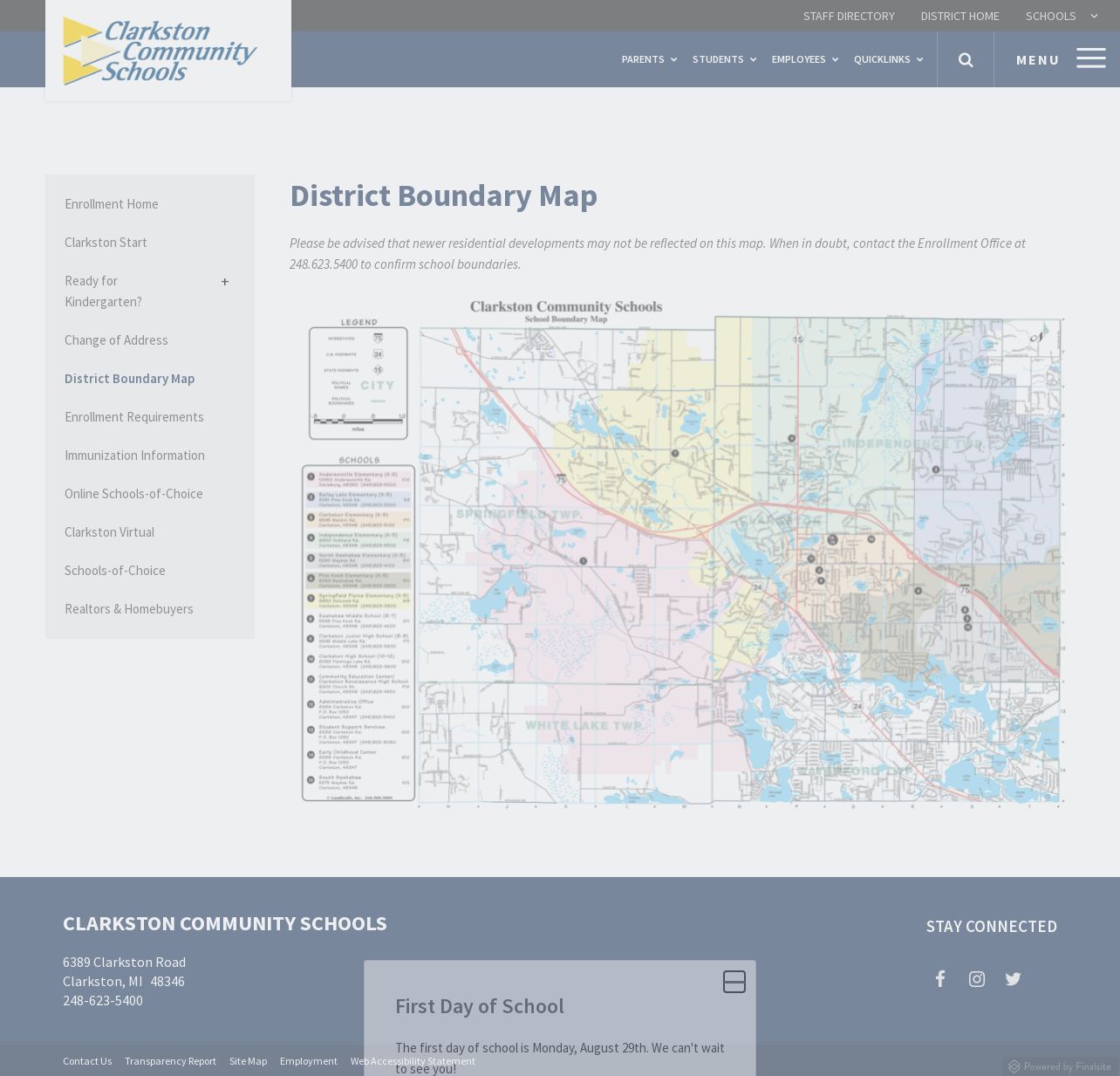Go to District Home

pyautogui.click(x=960, y=16)
